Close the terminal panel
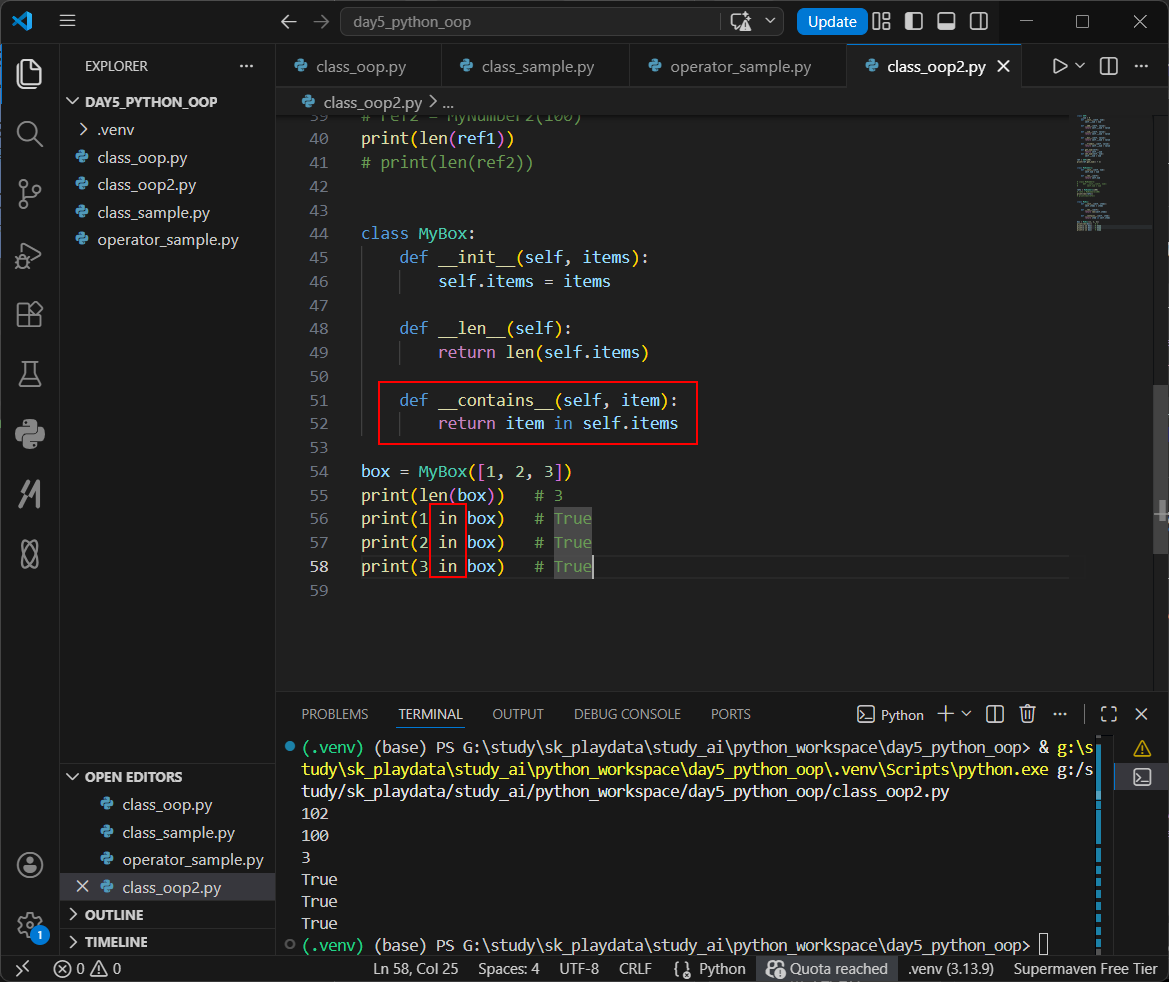The height and width of the screenshot is (982, 1169). [1141, 714]
